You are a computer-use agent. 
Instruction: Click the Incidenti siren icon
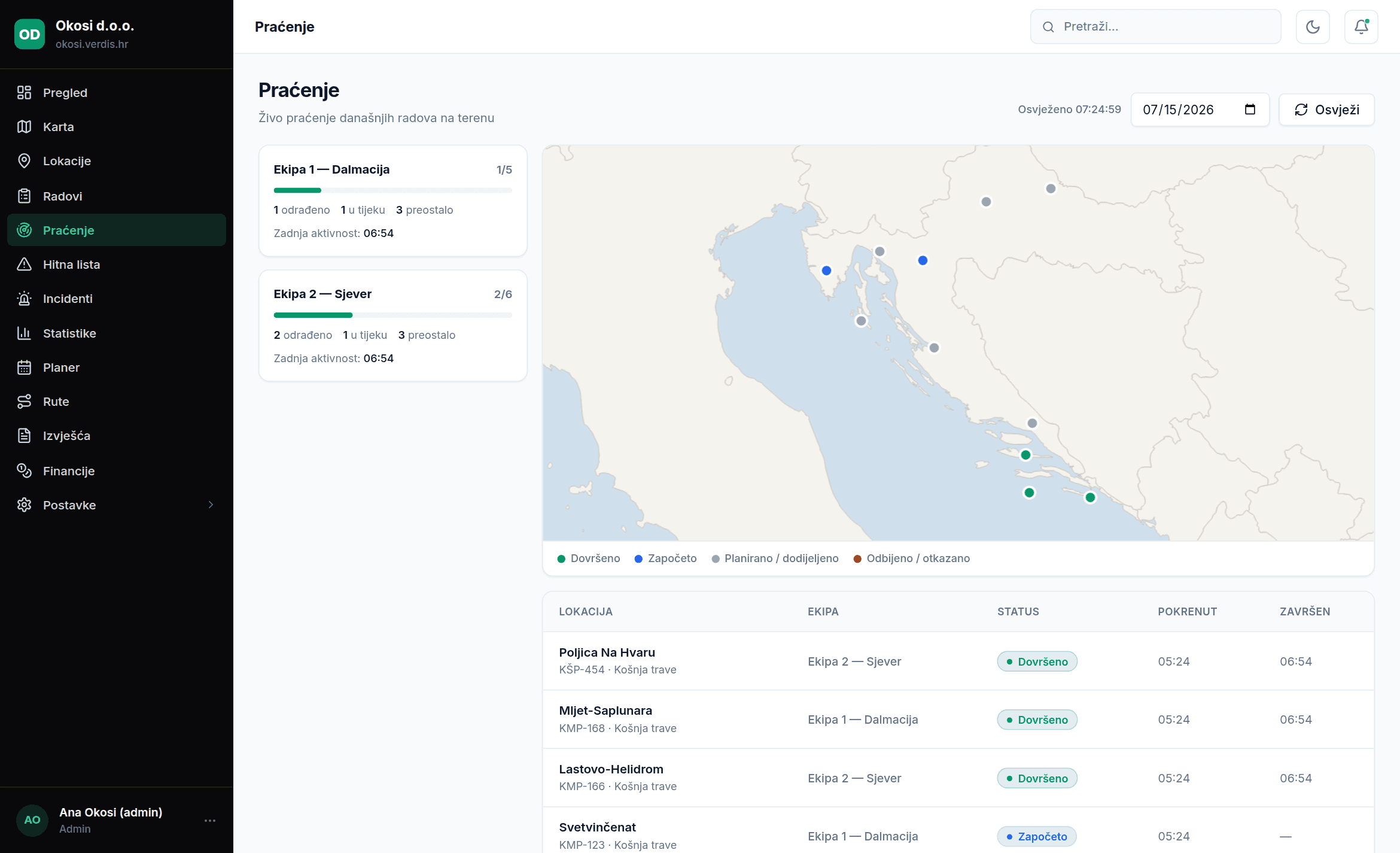tap(24, 298)
